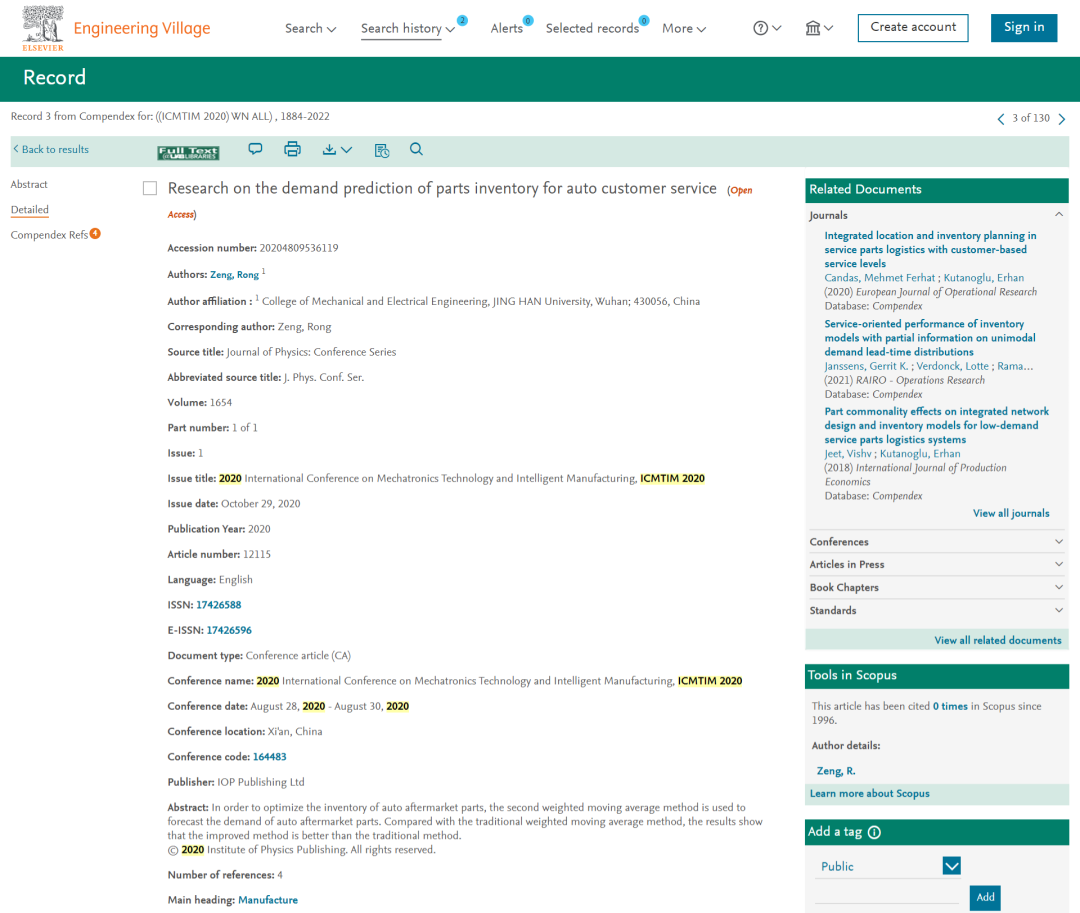Screen dimensions: 1080x913
Task: Click the save record to folder icon
Action: click(x=382, y=150)
